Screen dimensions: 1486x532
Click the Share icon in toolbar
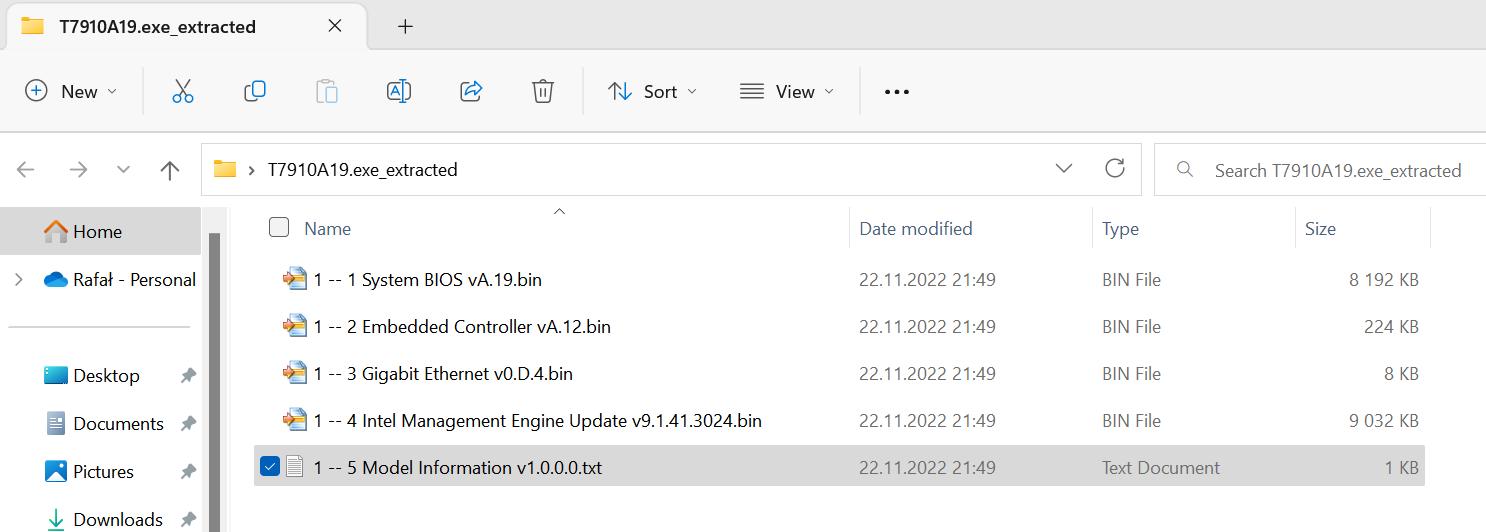coord(471,91)
